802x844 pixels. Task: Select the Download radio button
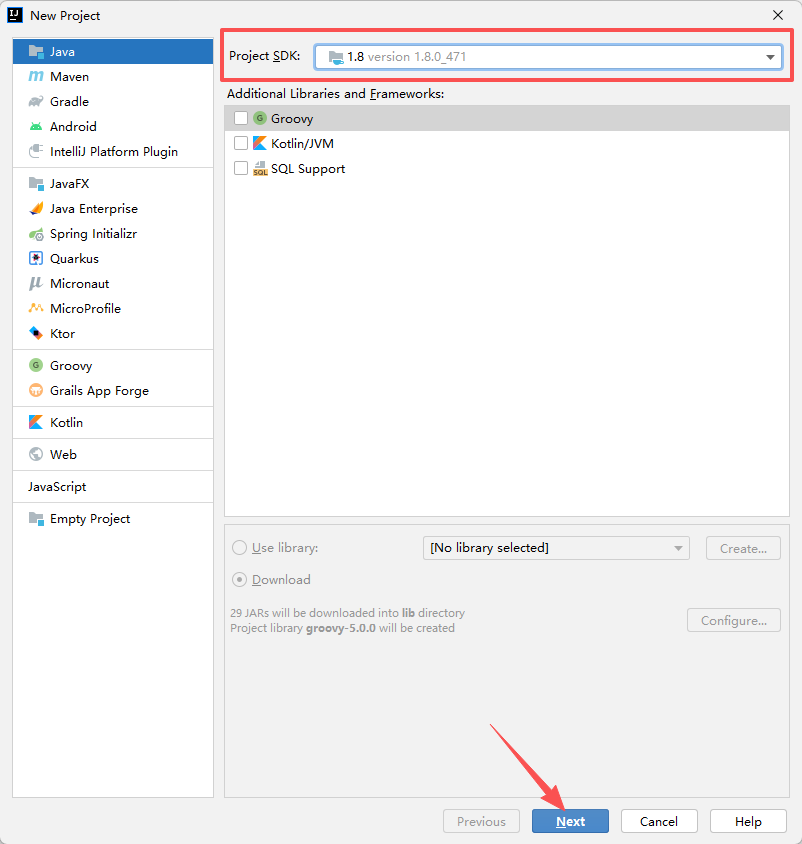point(240,580)
